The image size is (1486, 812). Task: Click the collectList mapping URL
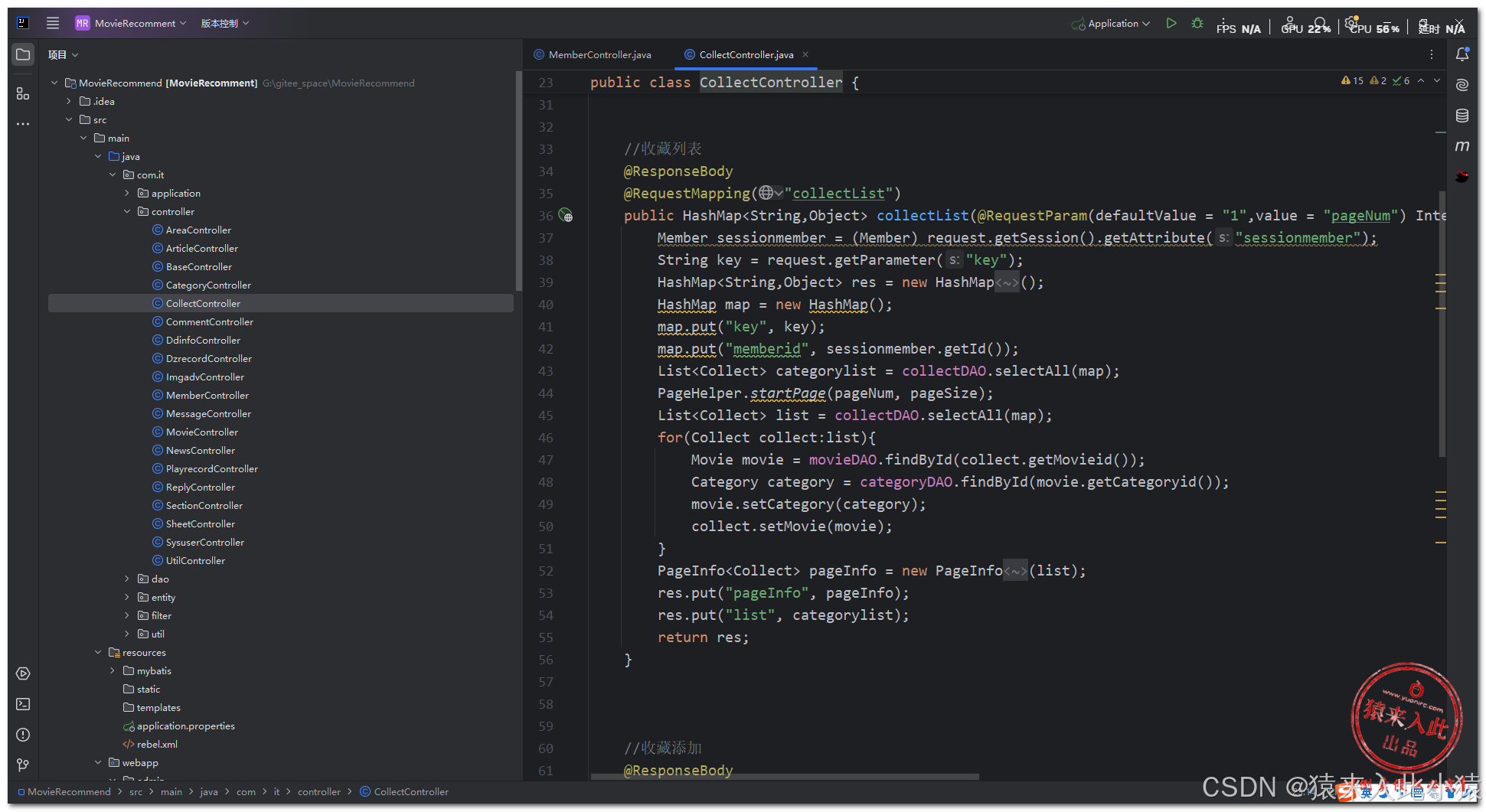click(838, 194)
